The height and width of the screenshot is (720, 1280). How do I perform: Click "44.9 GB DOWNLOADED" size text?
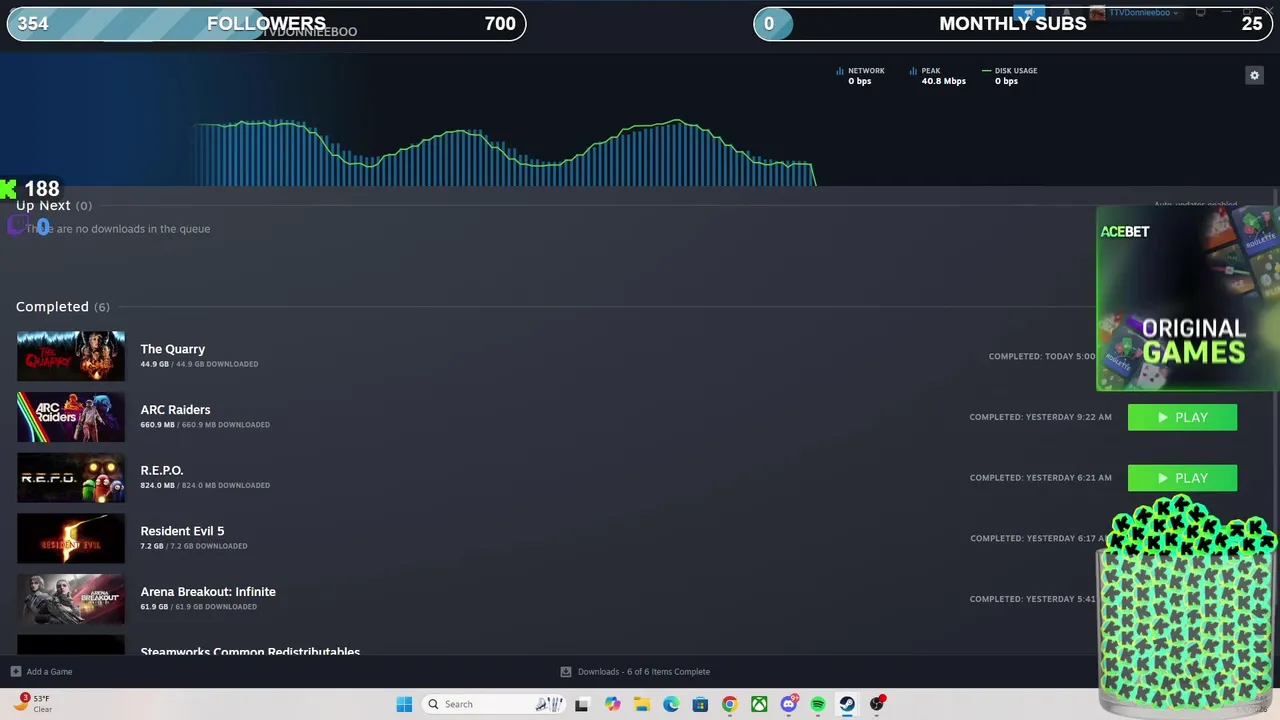click(x=217, y=364)
